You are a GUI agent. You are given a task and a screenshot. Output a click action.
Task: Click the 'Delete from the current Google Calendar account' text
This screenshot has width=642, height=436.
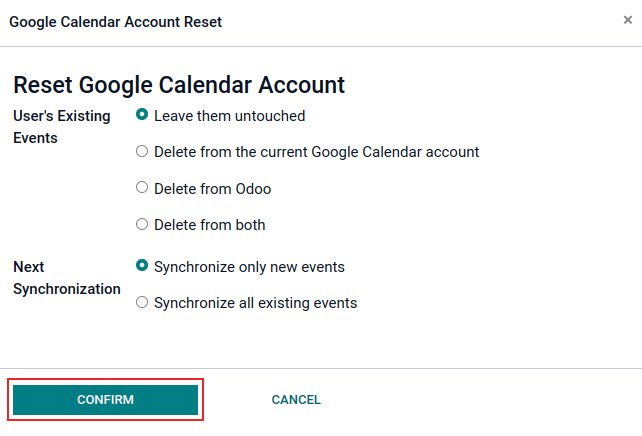point(316,152)
